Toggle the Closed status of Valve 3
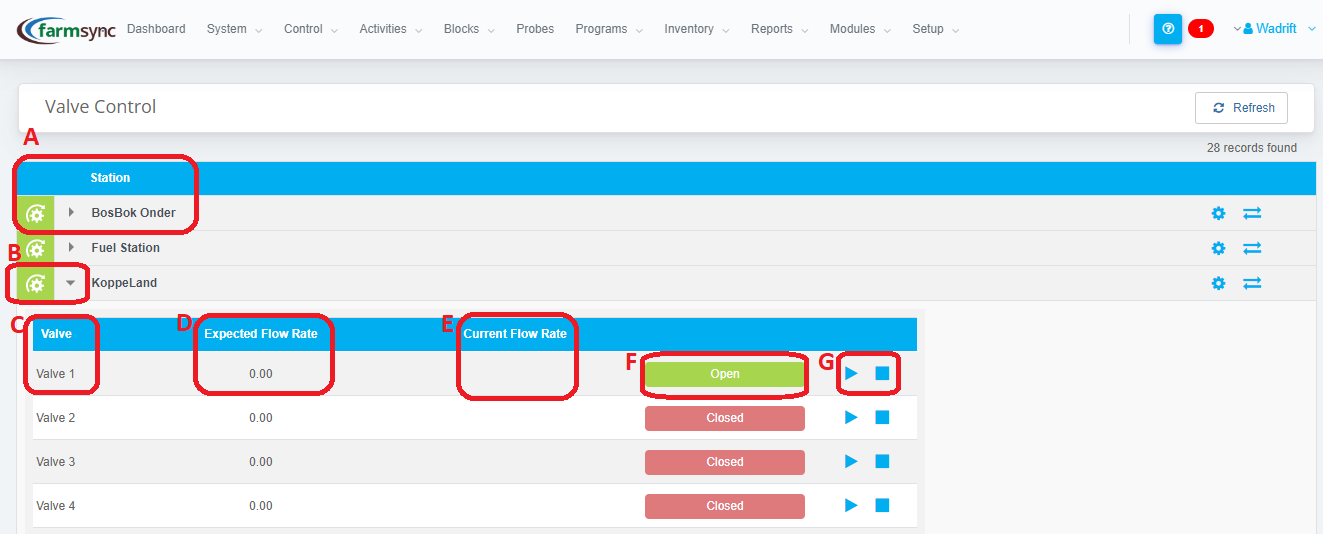Screen dimensions: 1323x534 (x=724, y=462)
